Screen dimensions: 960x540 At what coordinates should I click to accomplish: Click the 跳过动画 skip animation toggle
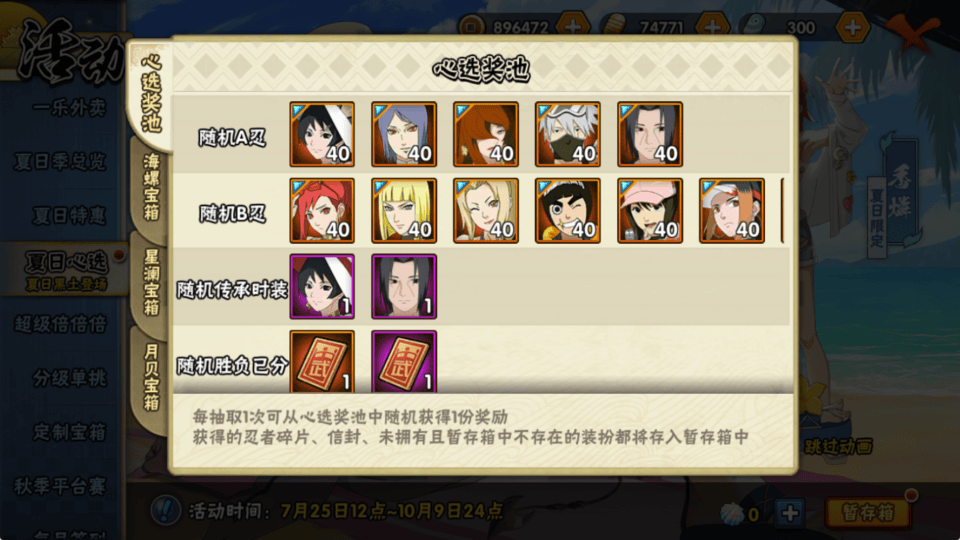[838, 446]
